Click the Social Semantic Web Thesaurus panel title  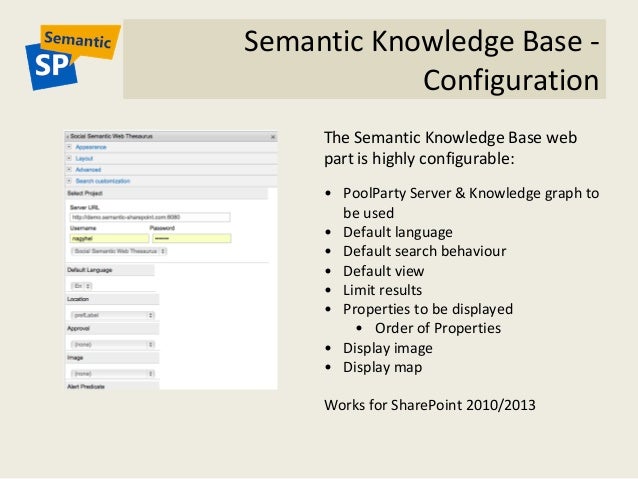click(111, 136)
